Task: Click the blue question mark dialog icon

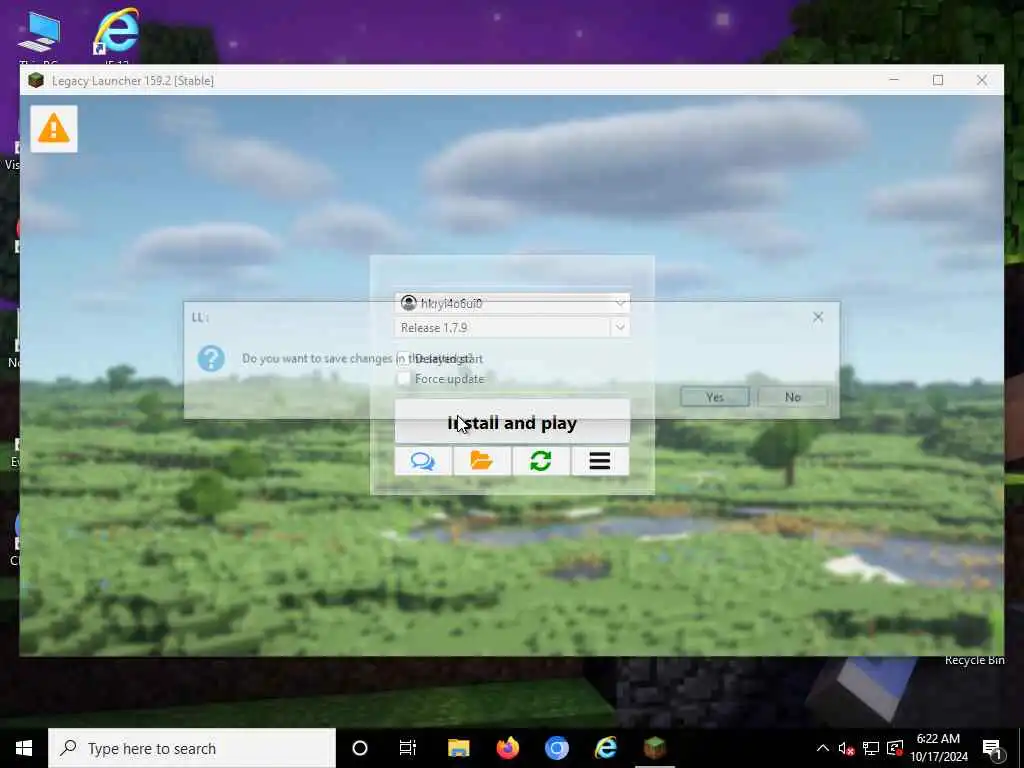Action: [x=211, y=359]
